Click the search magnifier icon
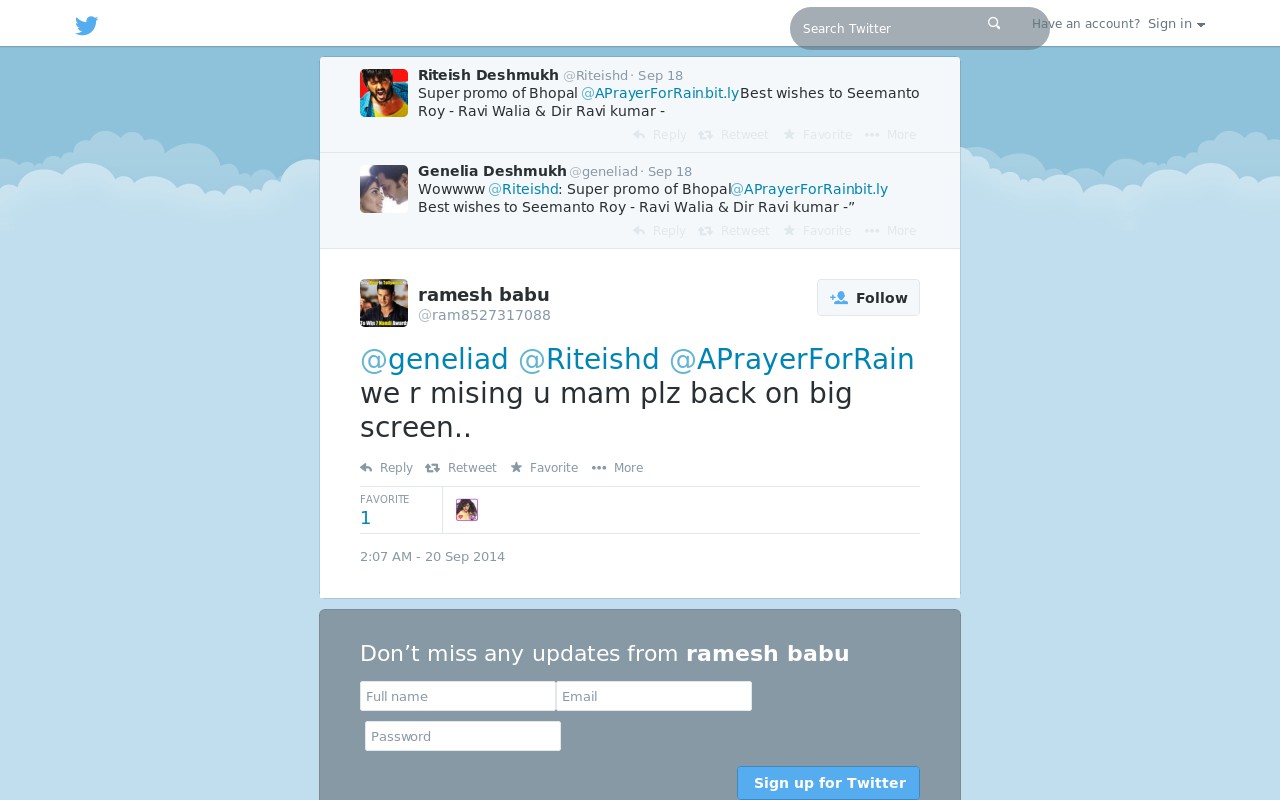This screenshot has width=1280, height=800. pos(994,23)
